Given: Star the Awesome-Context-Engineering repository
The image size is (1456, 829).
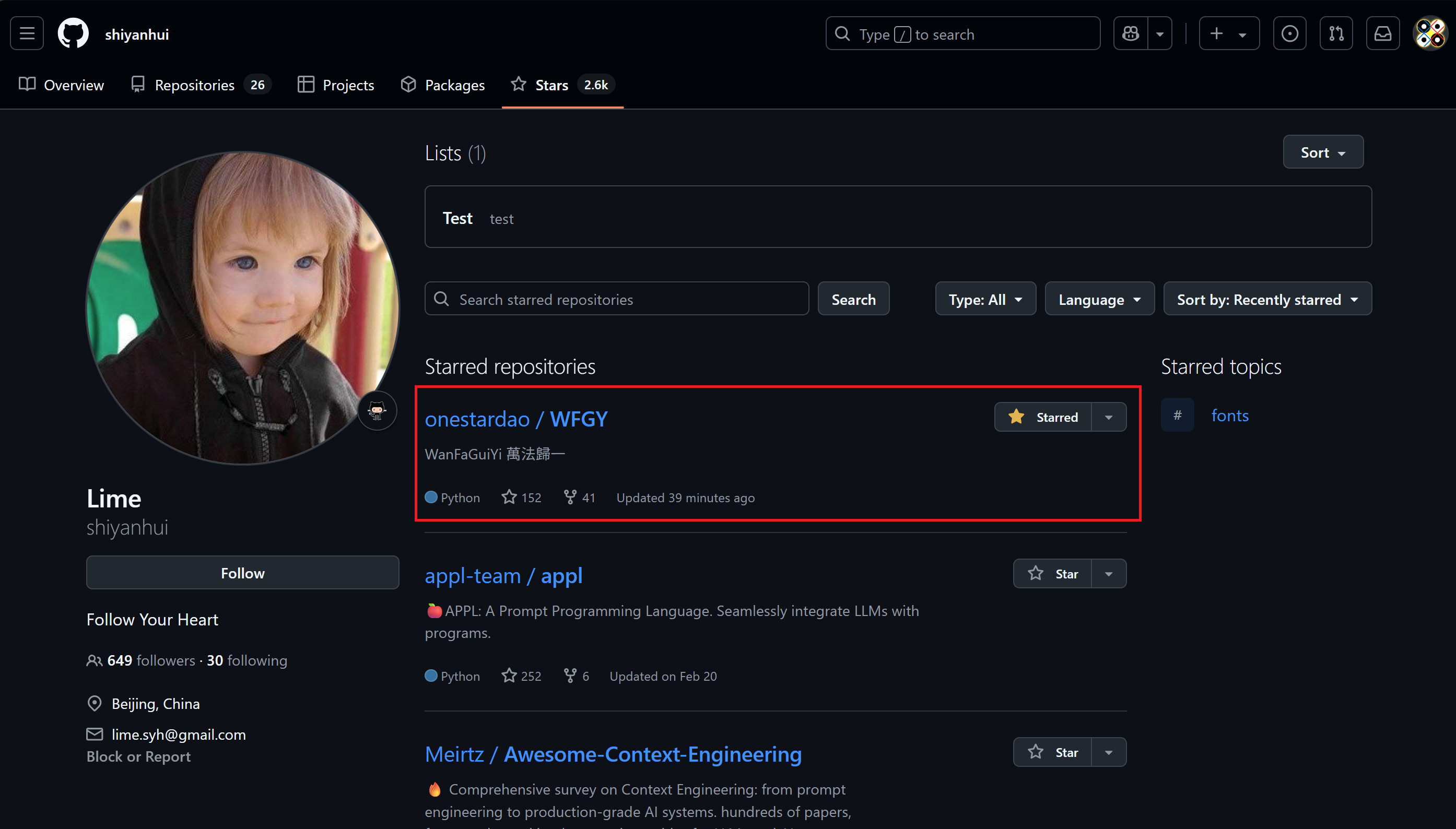Looking at the screenshot, I should 1053,752.
